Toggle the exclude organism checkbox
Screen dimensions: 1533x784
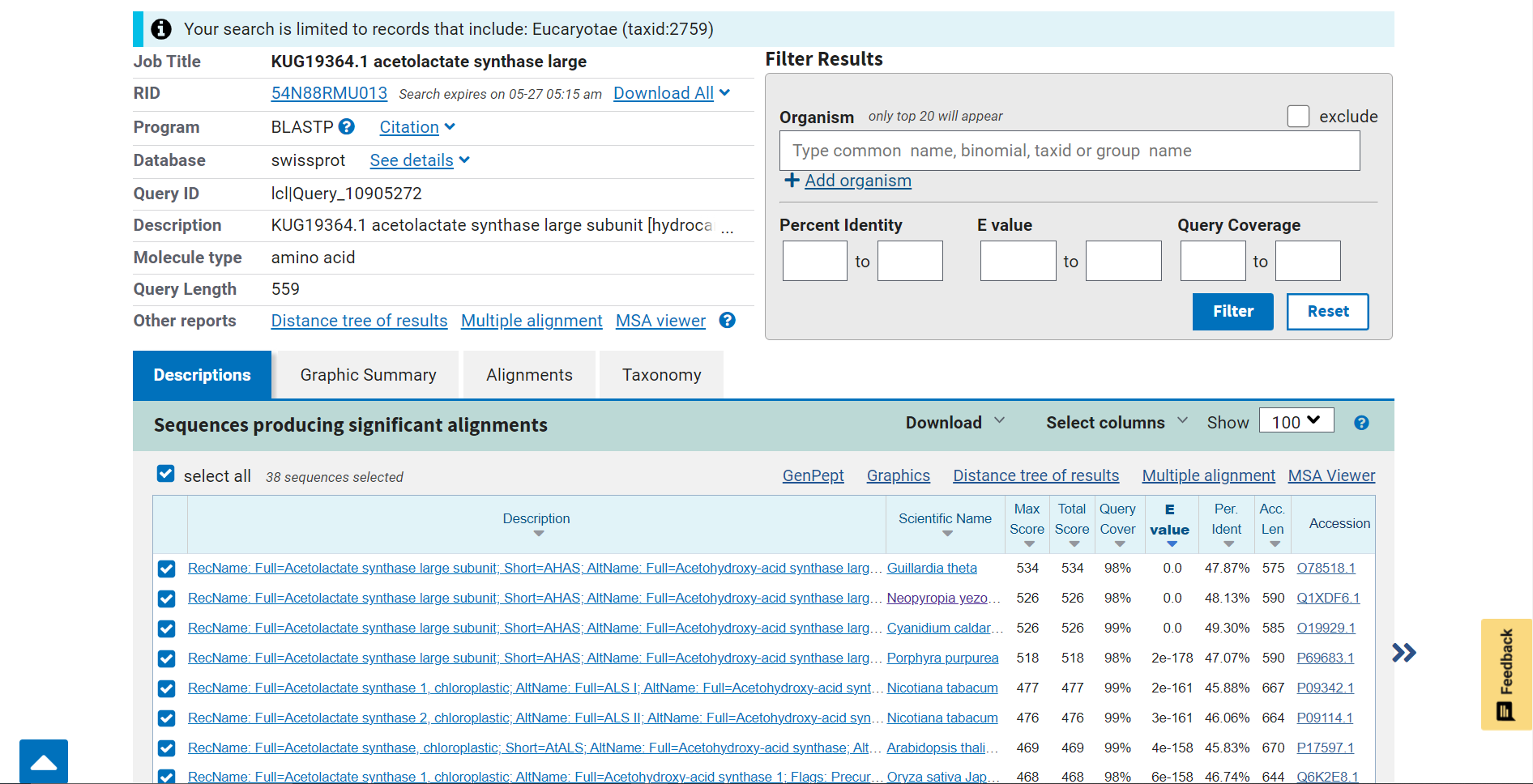pyautogui.click(x=1298, y=117)
